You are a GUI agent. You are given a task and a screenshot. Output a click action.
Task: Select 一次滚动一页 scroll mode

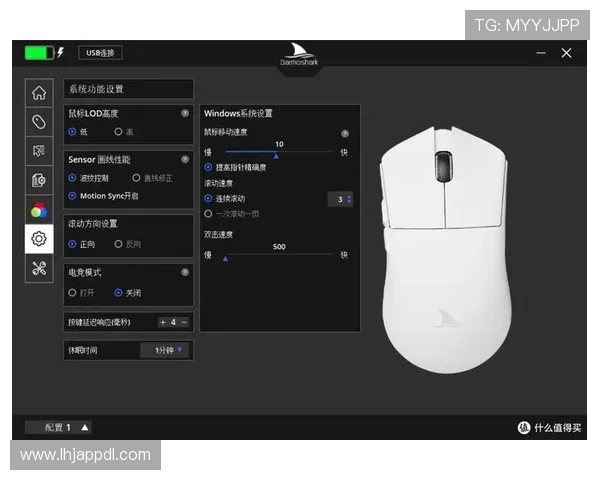click(208, 214)
